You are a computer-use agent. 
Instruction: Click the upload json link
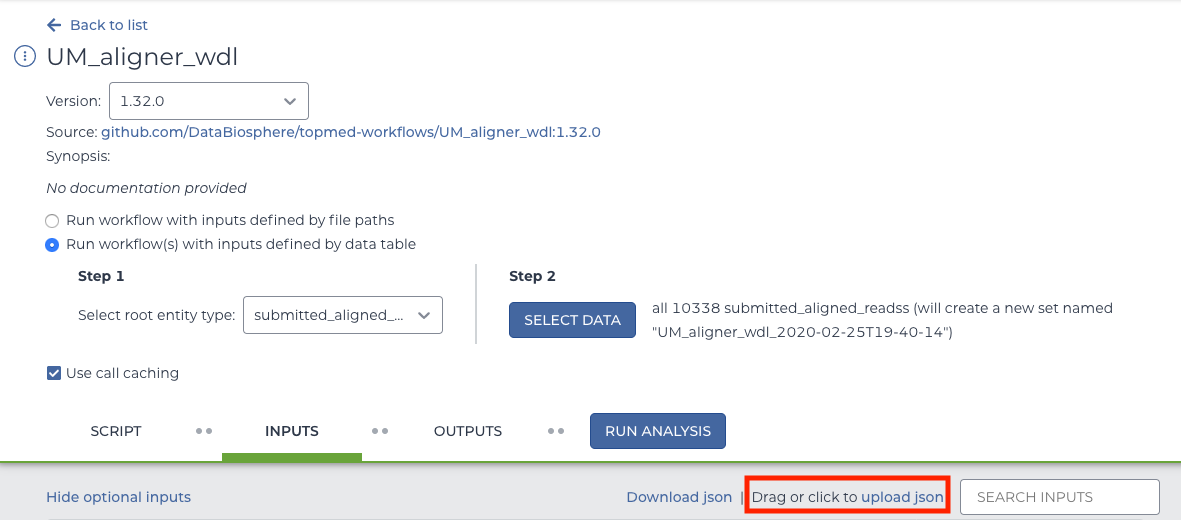pyautogui.click(x=902, y=497)
